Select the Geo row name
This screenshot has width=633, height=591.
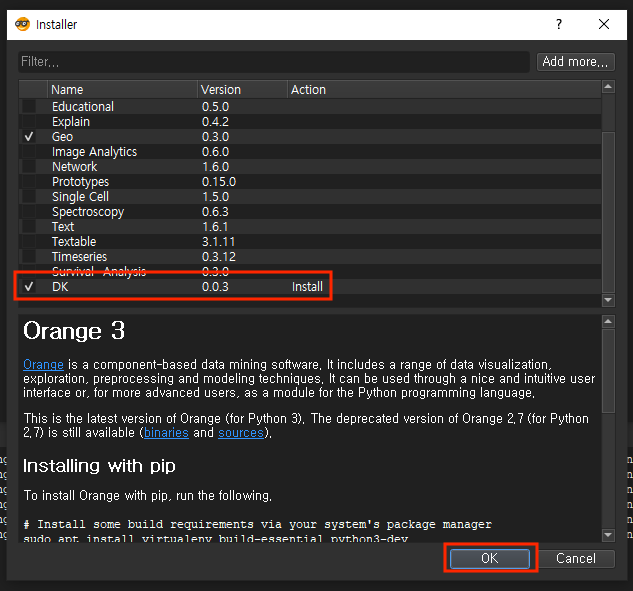(x=63, y=136)
